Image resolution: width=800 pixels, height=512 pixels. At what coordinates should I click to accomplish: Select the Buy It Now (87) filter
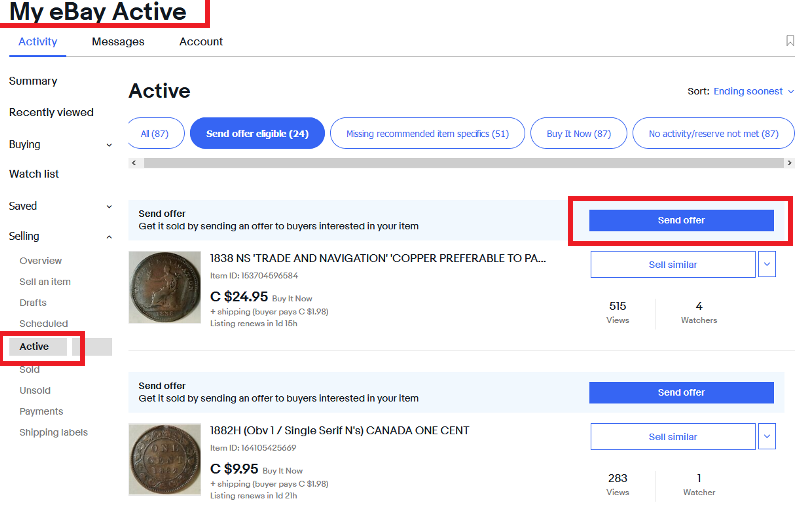click(579, 134)
